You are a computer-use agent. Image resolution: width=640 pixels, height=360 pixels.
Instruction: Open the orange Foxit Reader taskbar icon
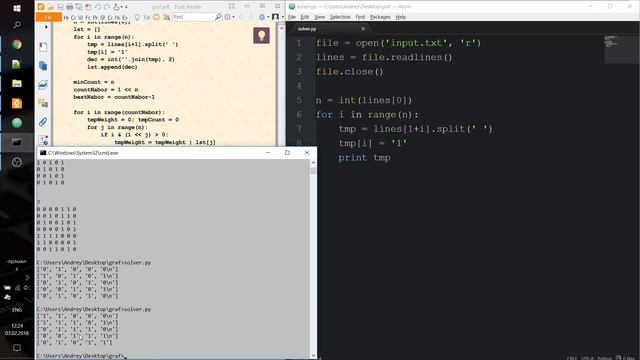[17, 103]
